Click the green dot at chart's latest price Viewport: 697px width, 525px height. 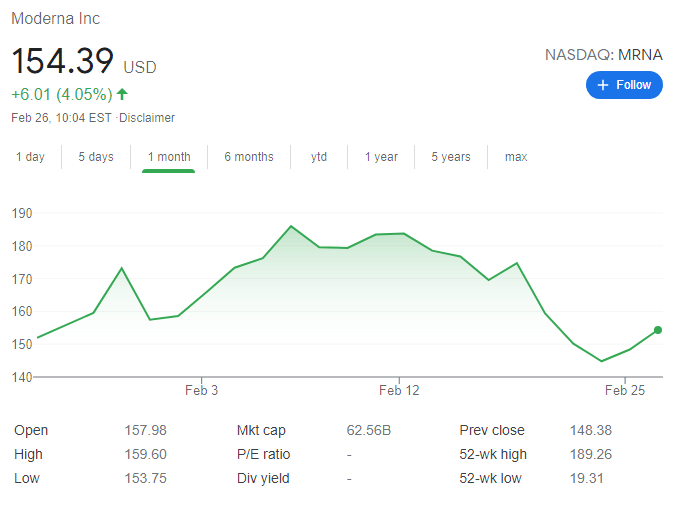pos(658,330)
